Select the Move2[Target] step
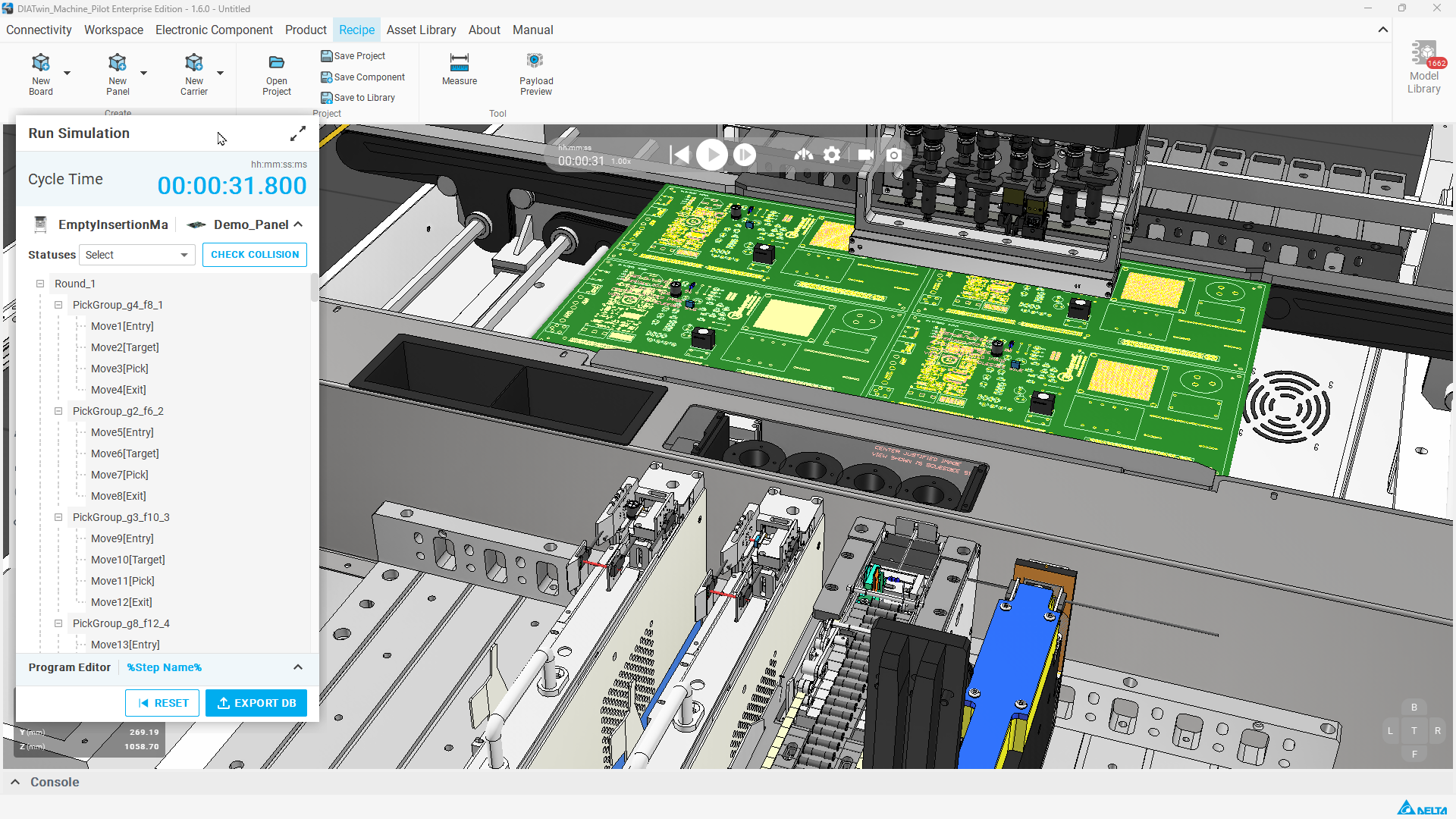Image resolution: width=1456 pixels, height=819 pixels. (125, 347)
